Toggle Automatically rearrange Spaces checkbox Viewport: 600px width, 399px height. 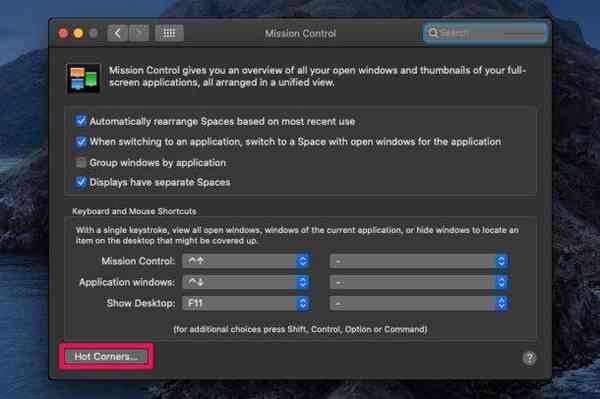tap(81, 121)
